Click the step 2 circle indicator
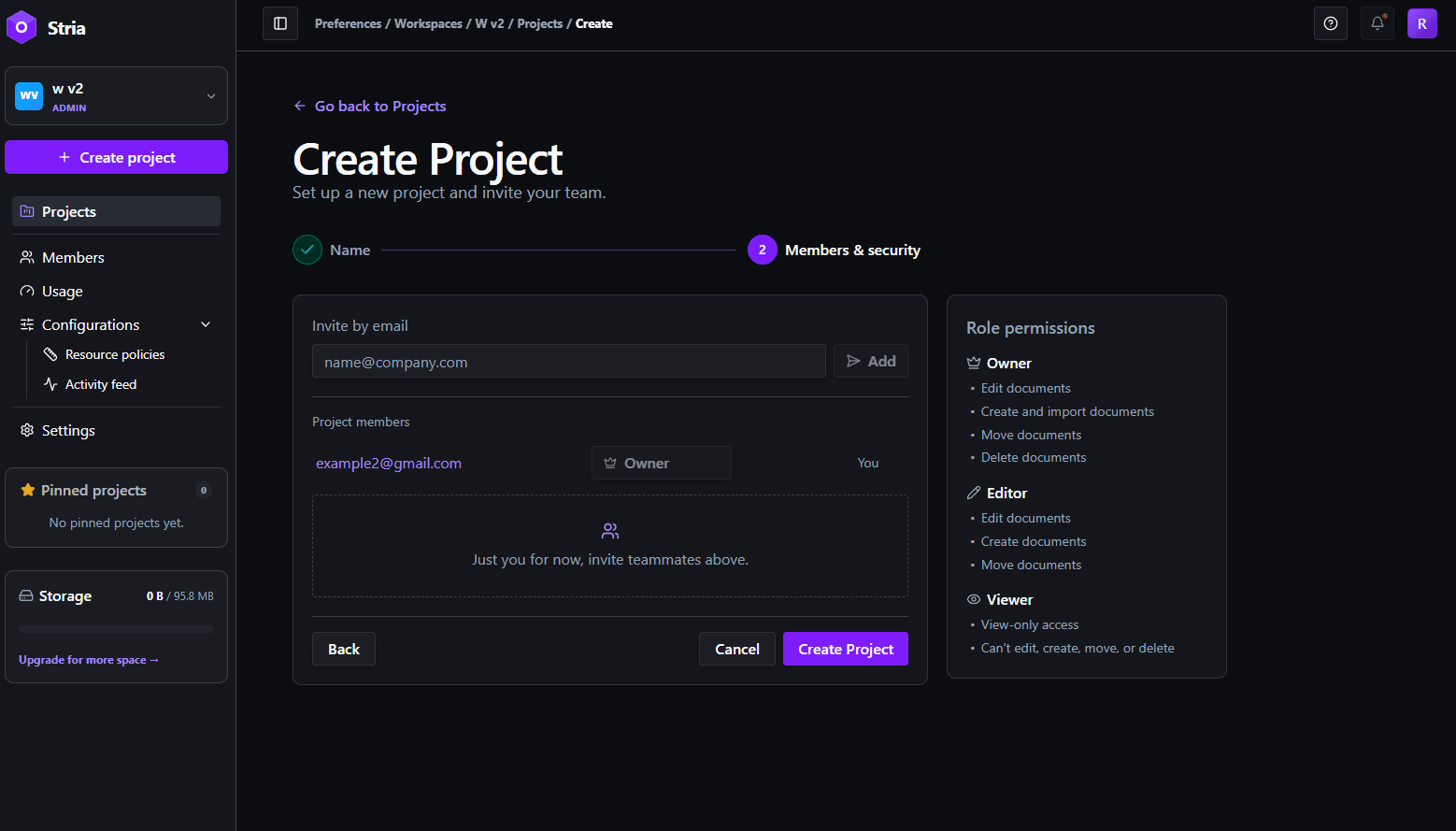 pyautogui.click(x=763, y=250)
